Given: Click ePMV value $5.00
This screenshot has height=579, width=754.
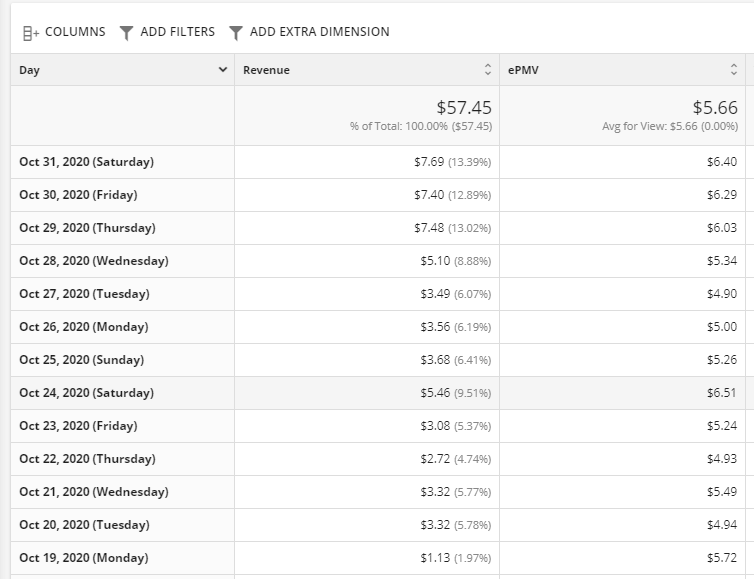Looking at the screenshot, I should [722, 327].
